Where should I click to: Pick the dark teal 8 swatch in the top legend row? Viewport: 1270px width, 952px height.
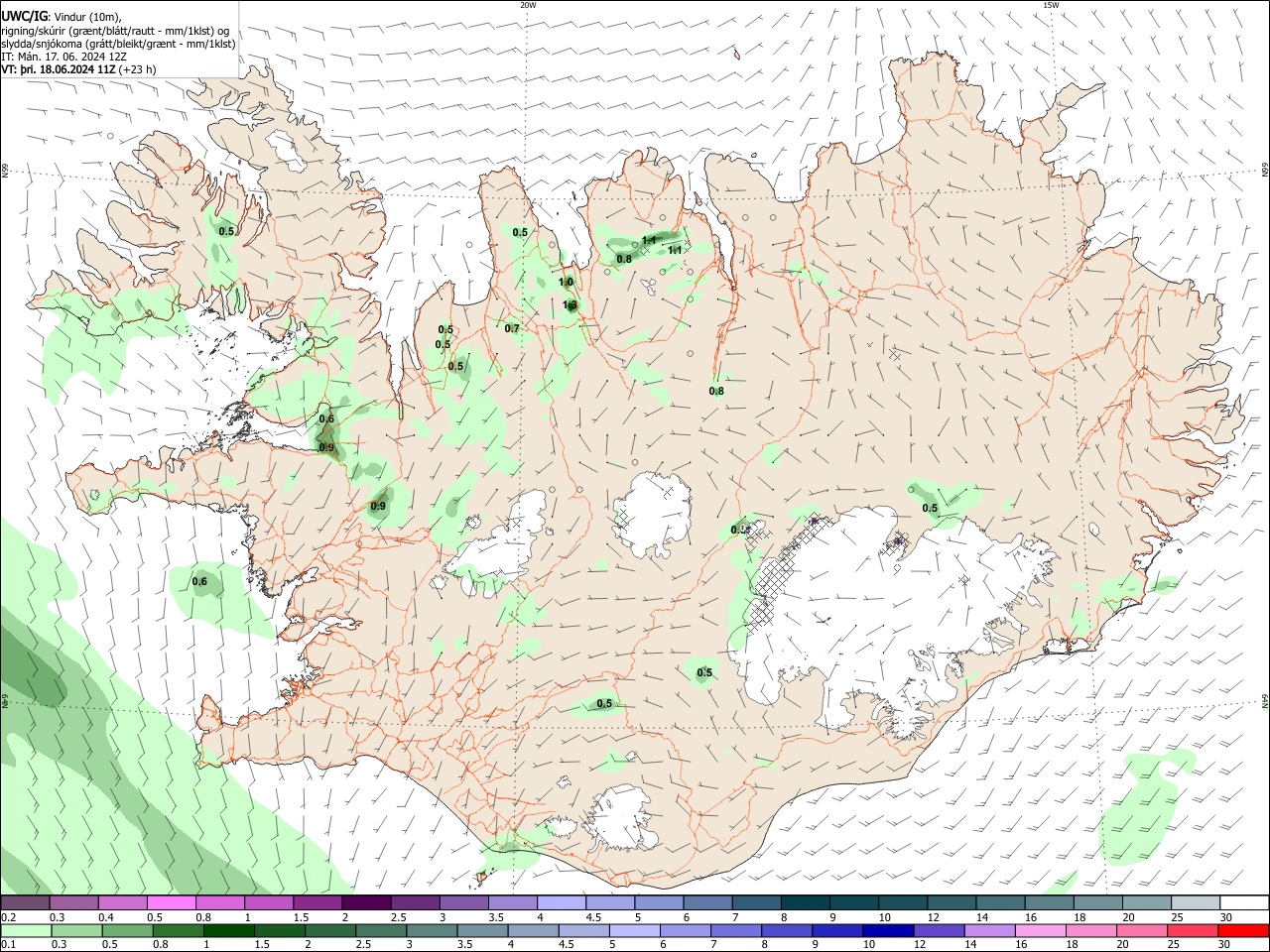tap(804, 903)
